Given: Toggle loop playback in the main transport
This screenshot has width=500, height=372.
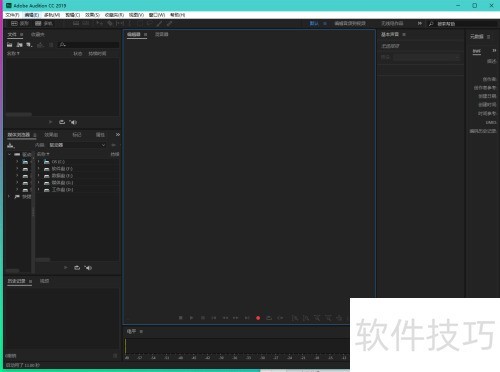Looking at the screenshot, I should point(269,318).
